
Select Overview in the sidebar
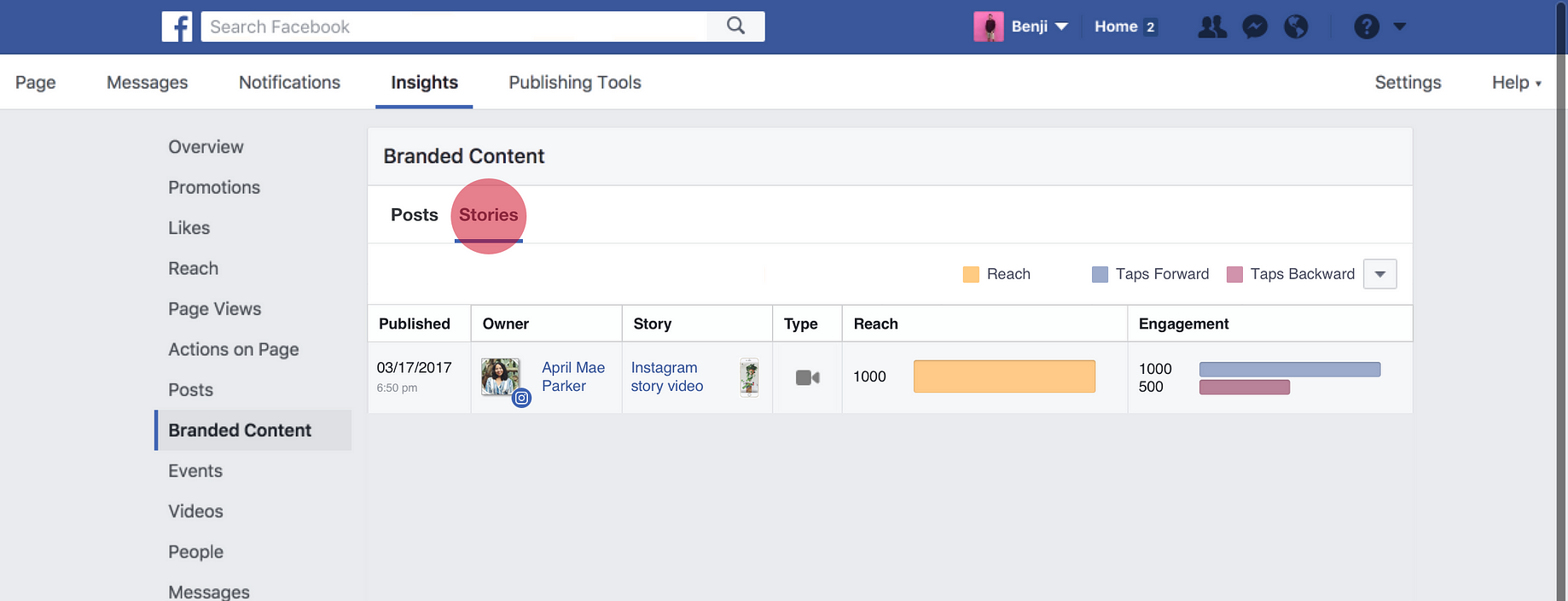206,147
